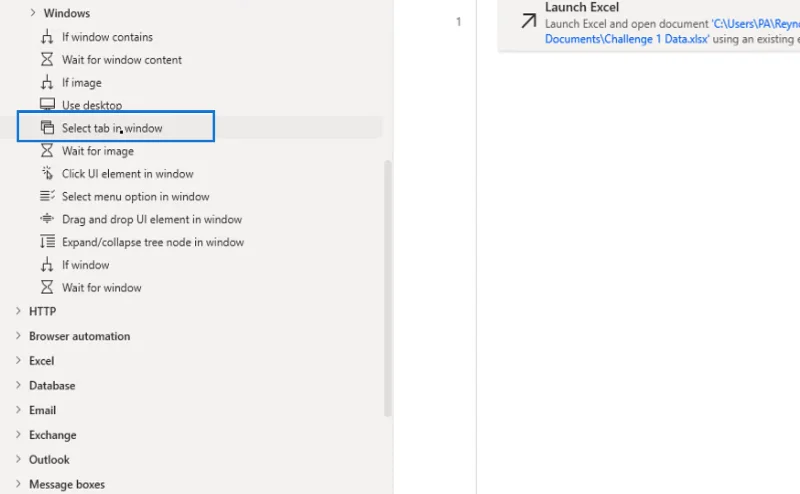Click the 'Use desktop' monitor icon

tap(47, 105)
